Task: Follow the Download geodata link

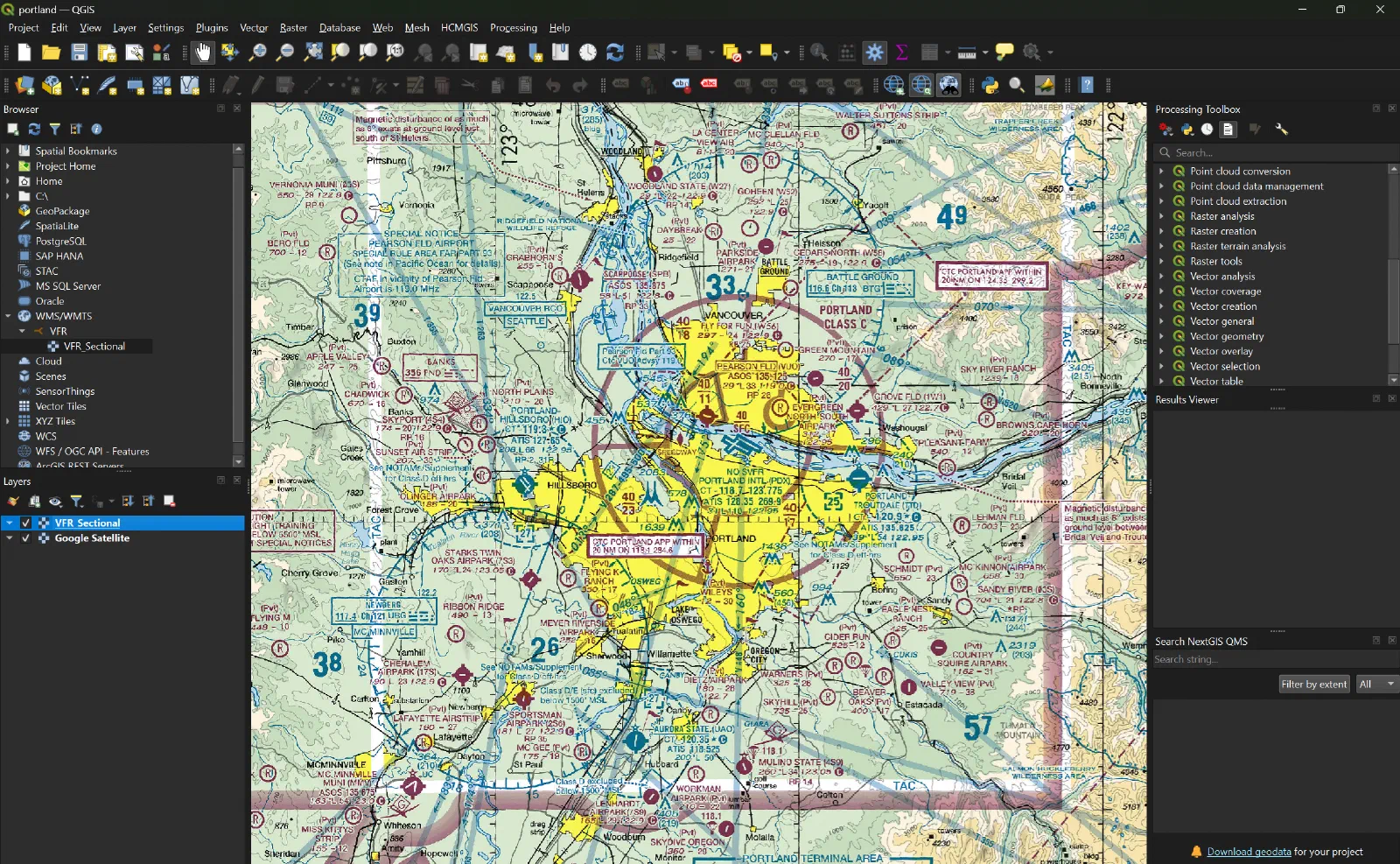Action: click(x=1249, y=852)
